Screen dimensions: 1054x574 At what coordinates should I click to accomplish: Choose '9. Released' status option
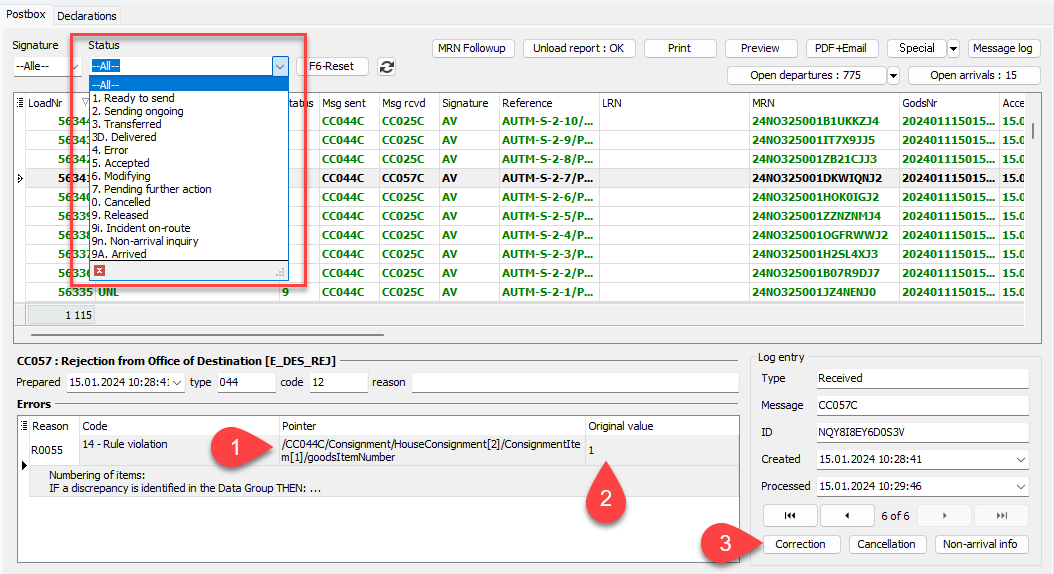[120, 215]
